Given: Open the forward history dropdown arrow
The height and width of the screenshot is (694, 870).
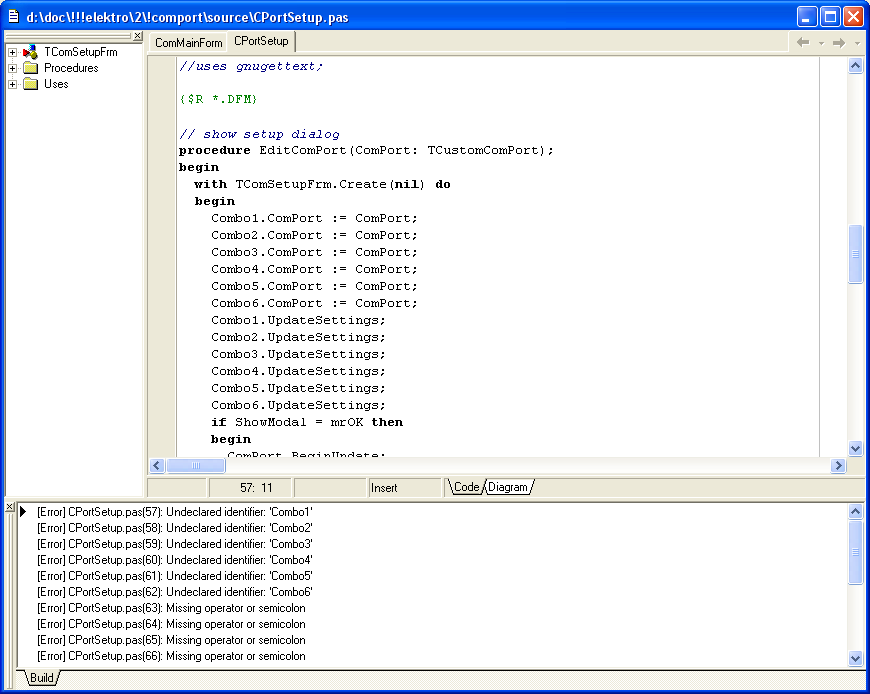Looking at the screenshot, I should pos(857,43).
